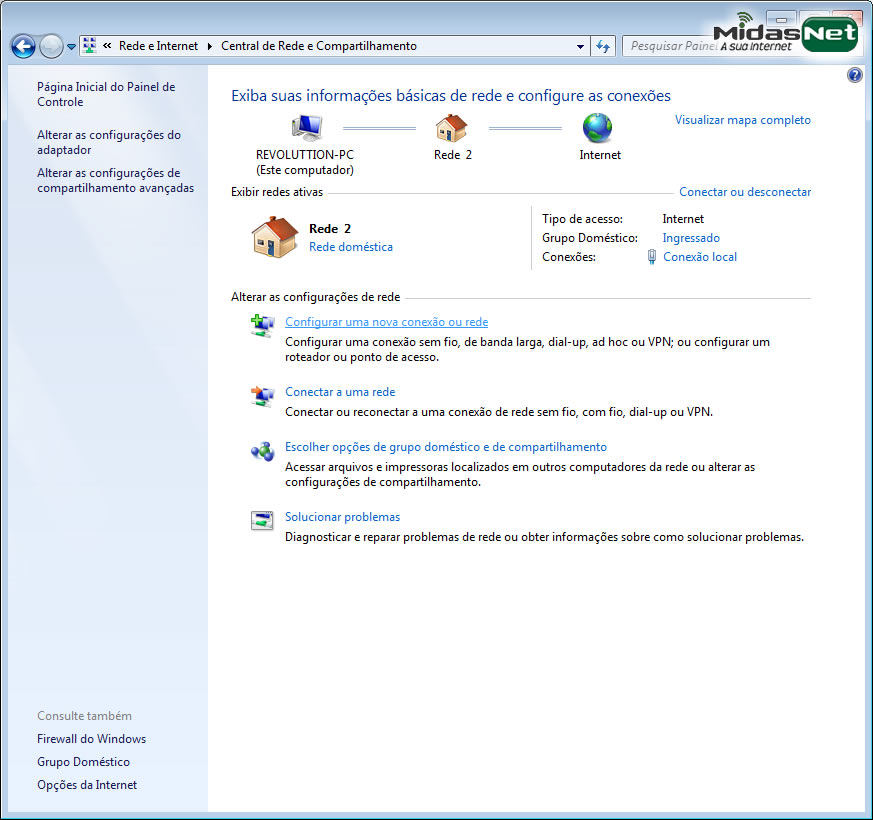This screenshot has height=820, width=873.
Task: Open Página Inicial do Painel de Controle
Action: 105,94
